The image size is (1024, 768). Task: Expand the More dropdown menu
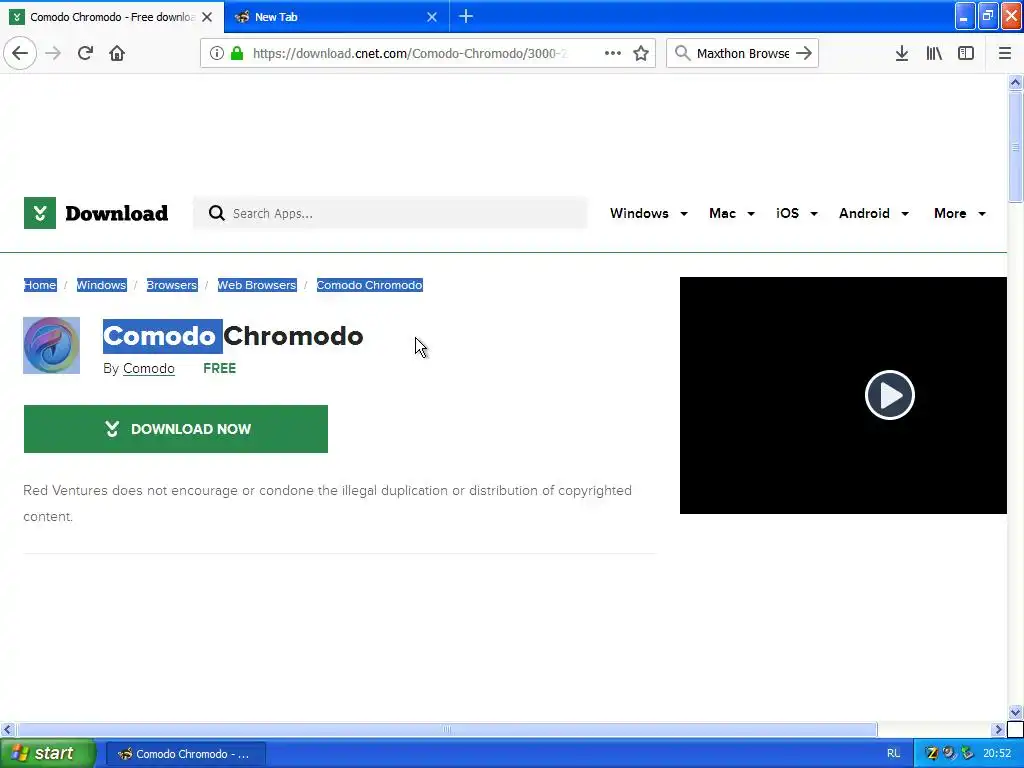coord(959,214)
